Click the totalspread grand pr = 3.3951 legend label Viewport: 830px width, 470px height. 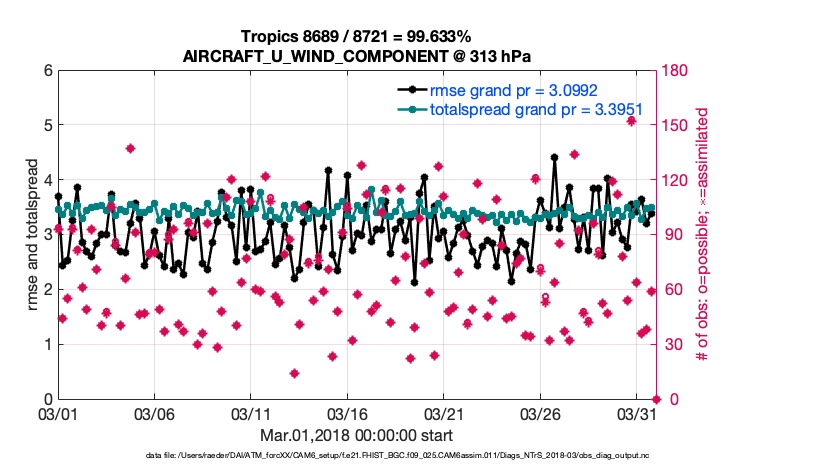click(535, 109)
